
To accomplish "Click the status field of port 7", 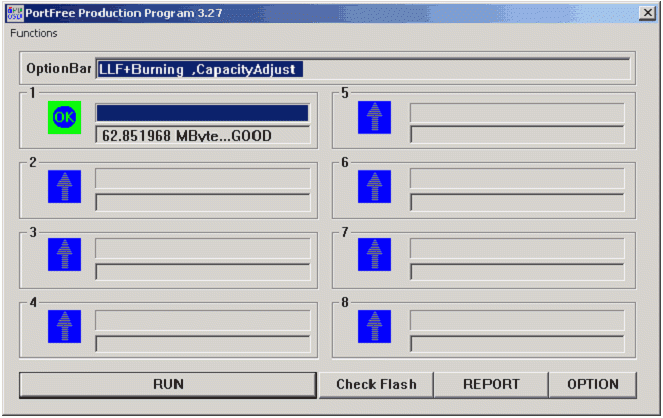I will (x=517, y=271).
